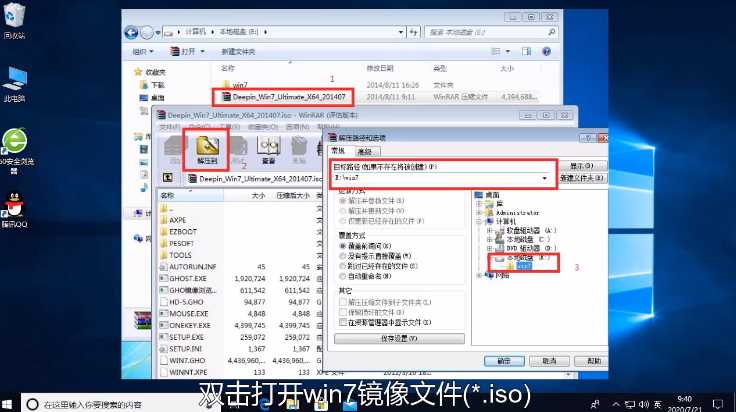Click Explorer's 新建文件夹 (New folder) toolbar button

tap(238, 52)
